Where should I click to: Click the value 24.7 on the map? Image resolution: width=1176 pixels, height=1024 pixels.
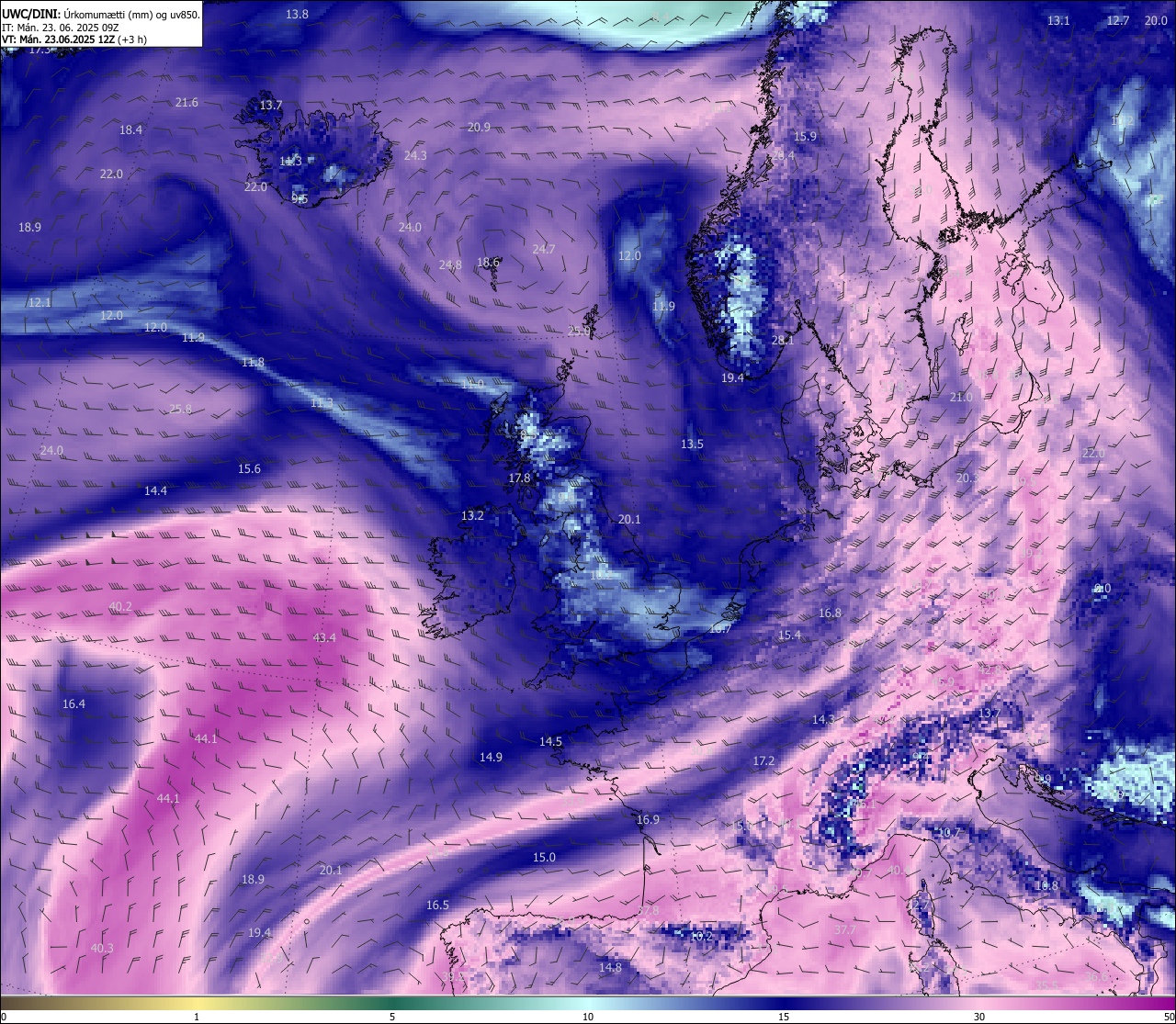click(x=544, y=249)
